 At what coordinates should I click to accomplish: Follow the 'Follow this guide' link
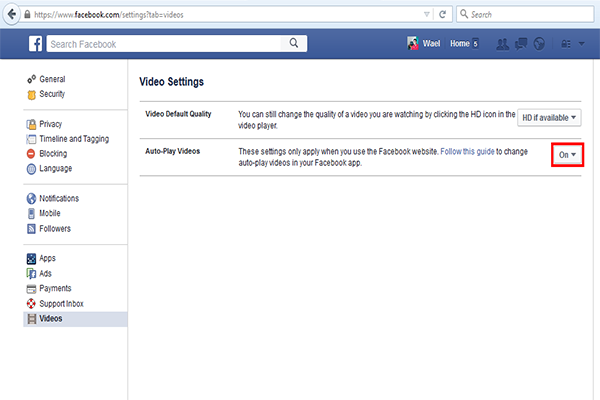(467, 152)
